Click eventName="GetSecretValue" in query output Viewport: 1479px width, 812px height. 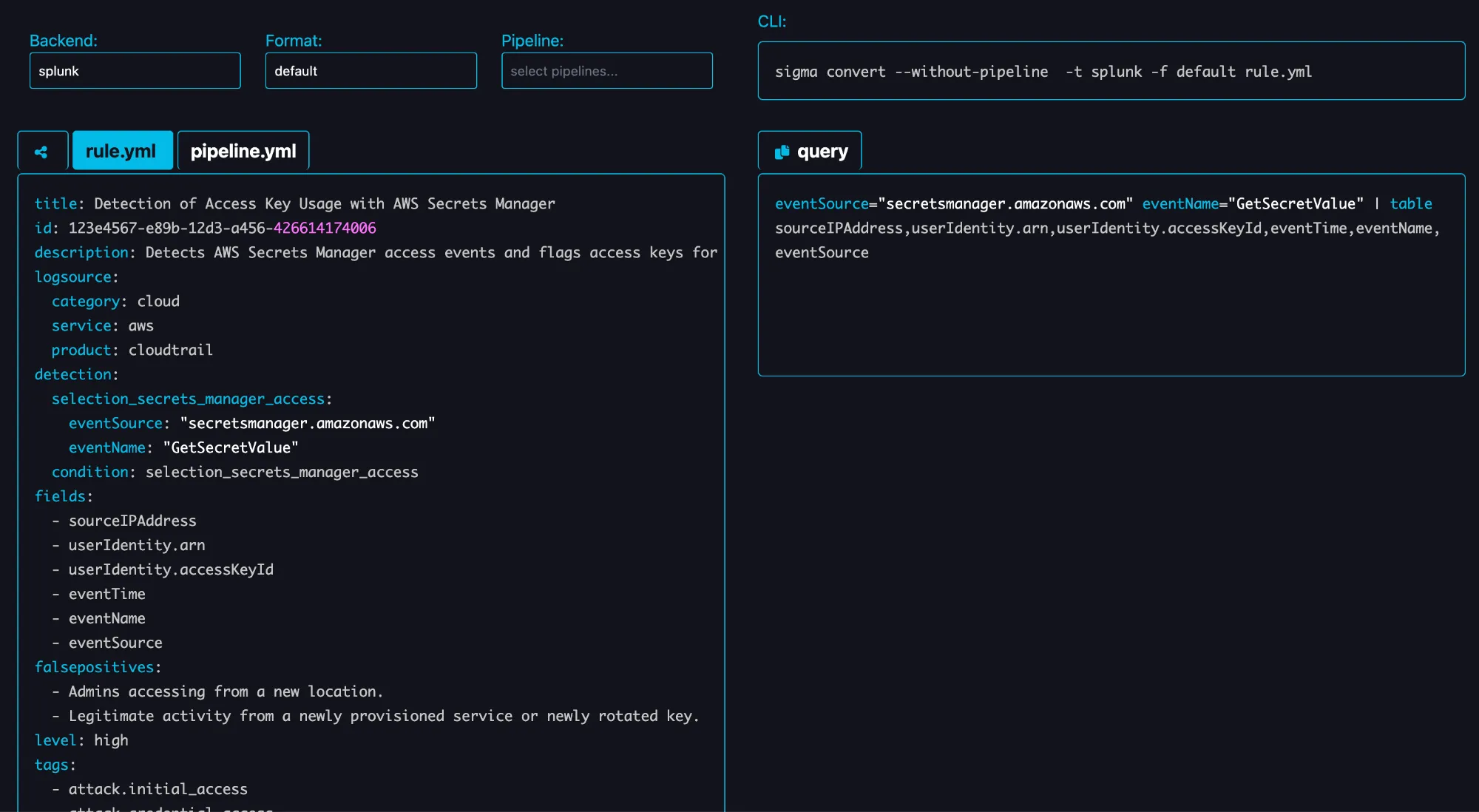tap(1253, 203)
